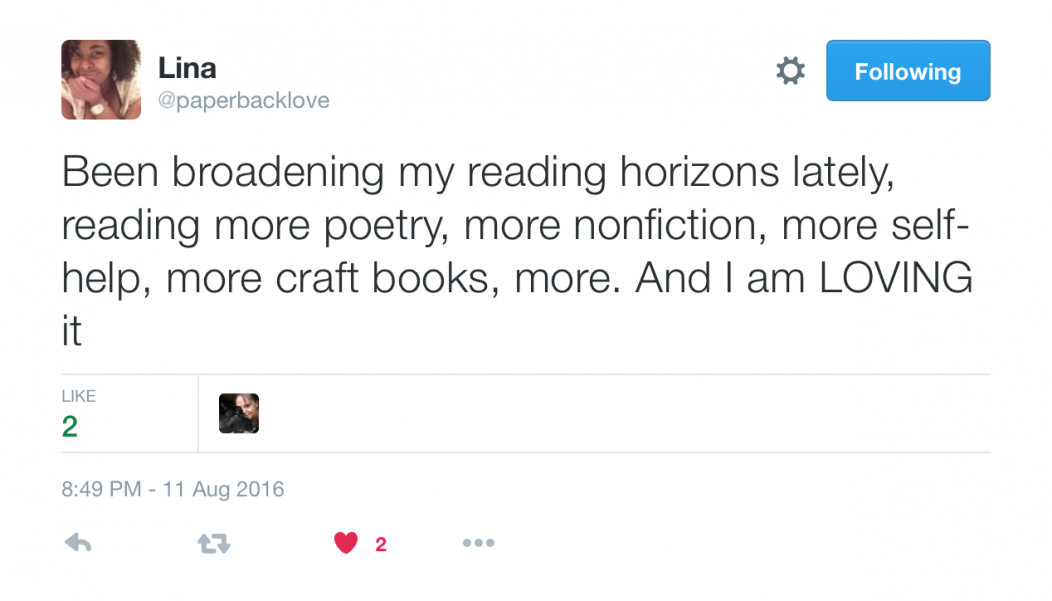Toggle the blue Following button
Viewport: 1052px width, 601px height.
(x=908, y=70)
